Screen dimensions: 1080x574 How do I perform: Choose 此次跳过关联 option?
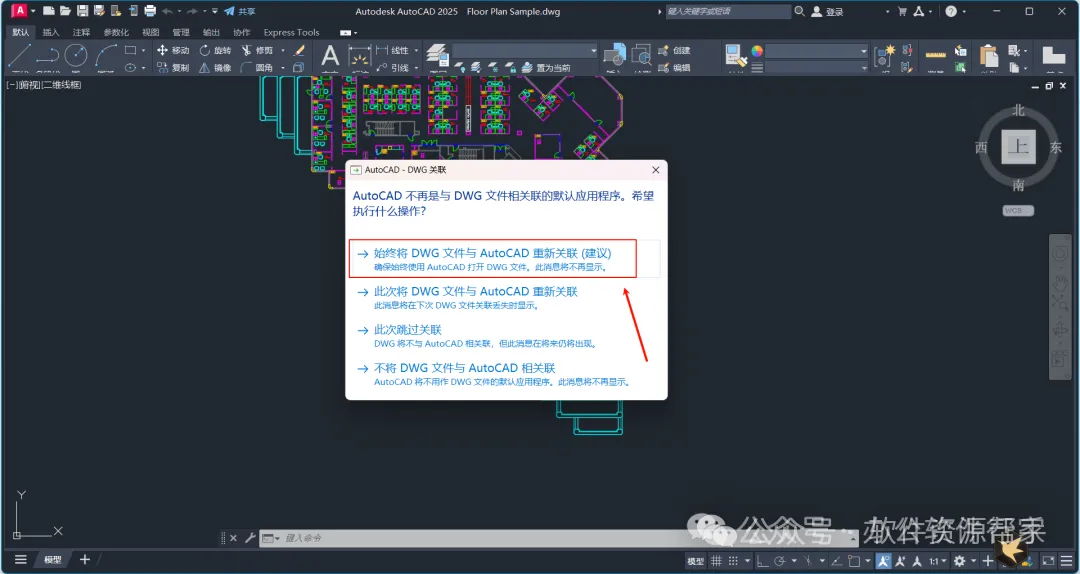click(504, 336)
